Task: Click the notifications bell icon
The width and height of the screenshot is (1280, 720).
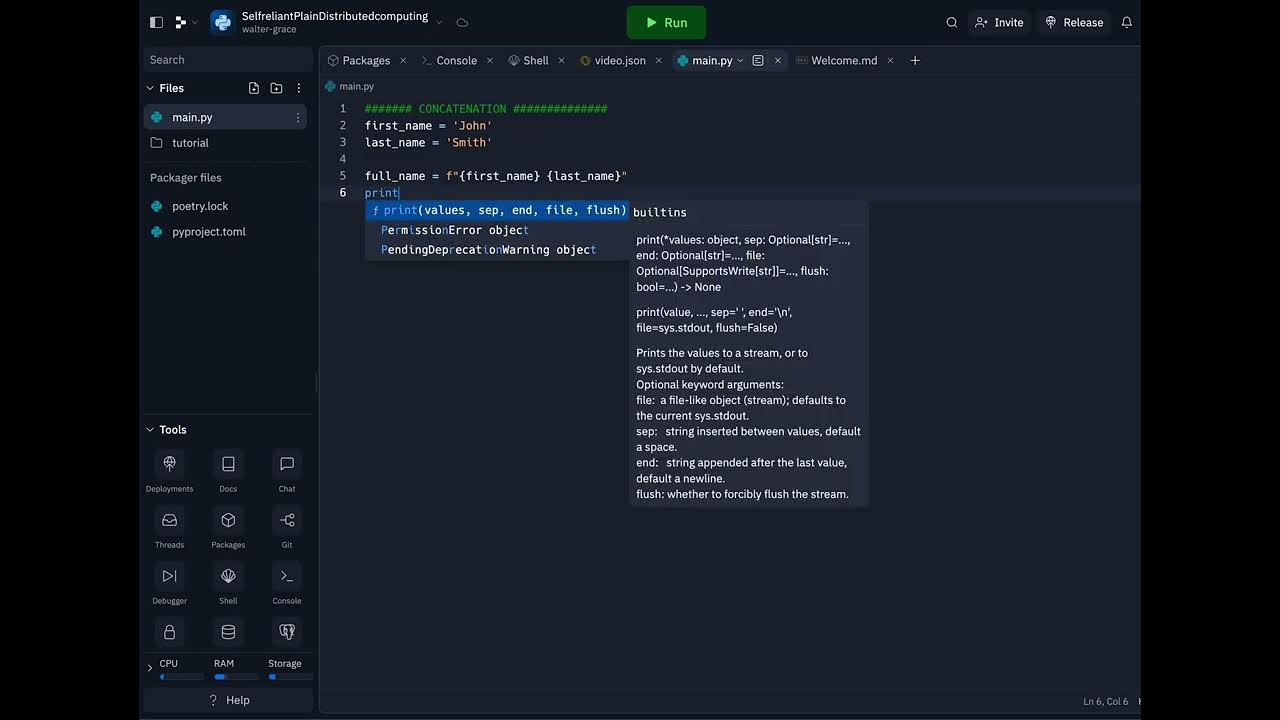Action: pos(1127,22)
